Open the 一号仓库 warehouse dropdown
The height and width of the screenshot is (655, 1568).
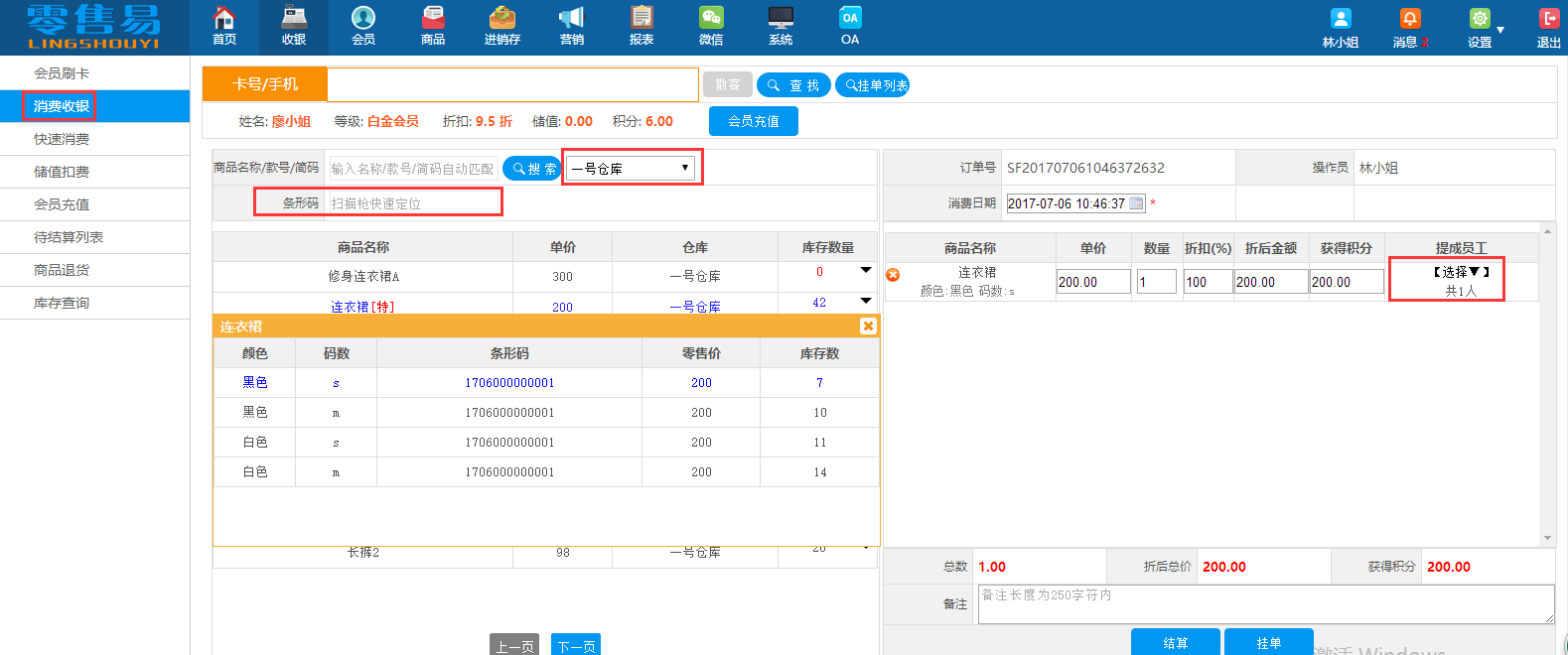(x=632, y=168)
